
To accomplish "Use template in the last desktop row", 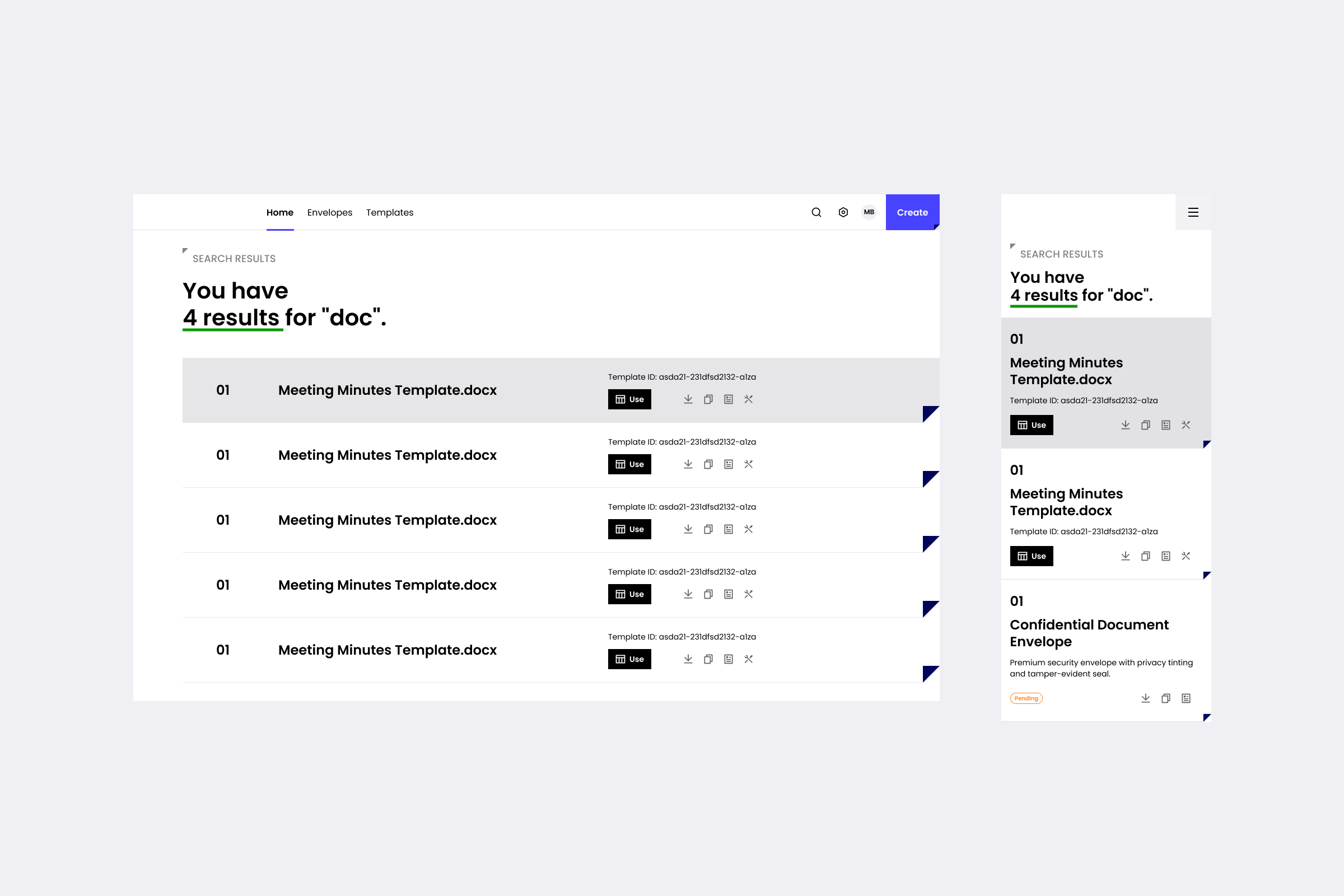I will [x=629, y=660].
